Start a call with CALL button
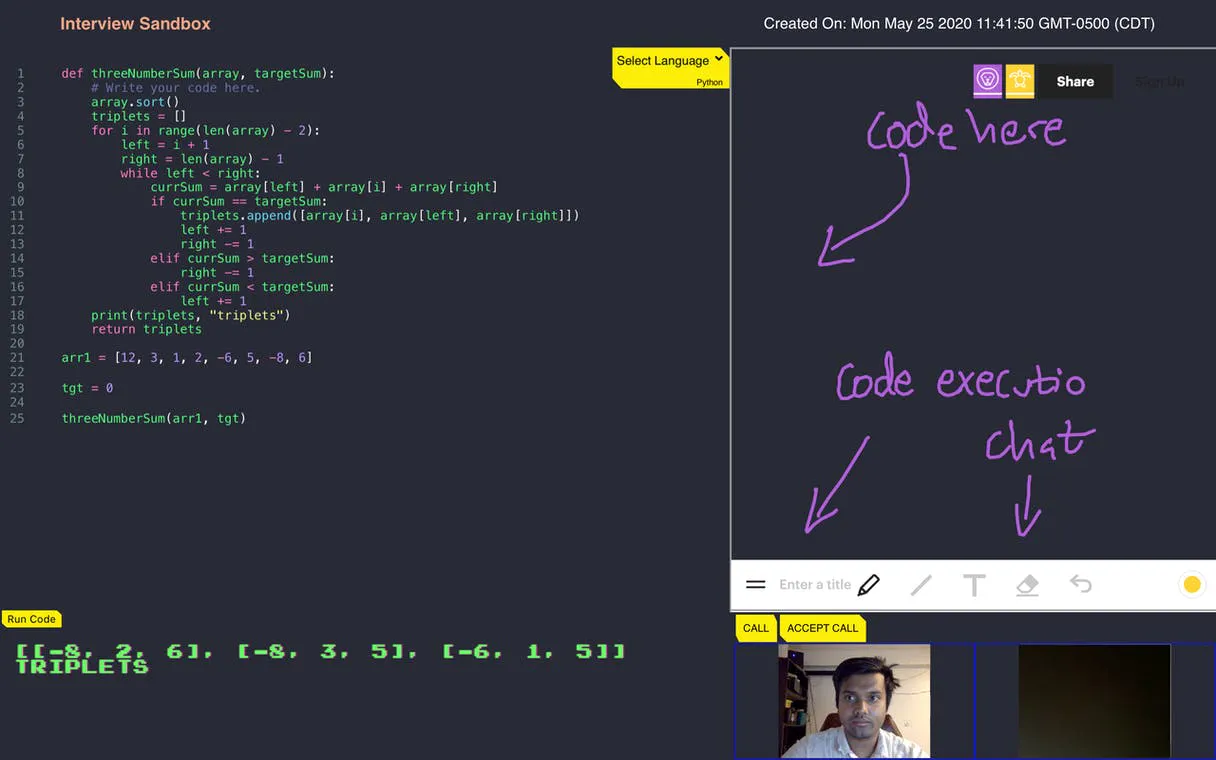Image resolution: width=1216 pixels, height=760 pixels. pos(756,628)
